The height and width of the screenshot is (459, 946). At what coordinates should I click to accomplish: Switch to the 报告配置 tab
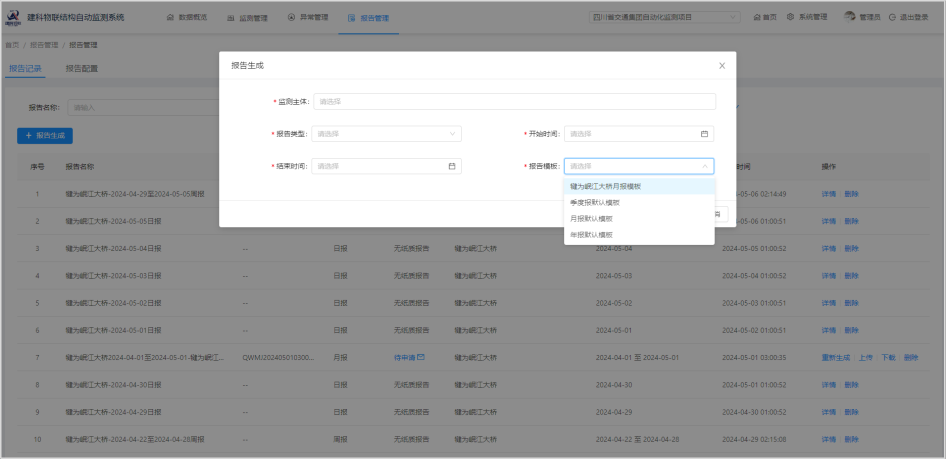(81, 69)
